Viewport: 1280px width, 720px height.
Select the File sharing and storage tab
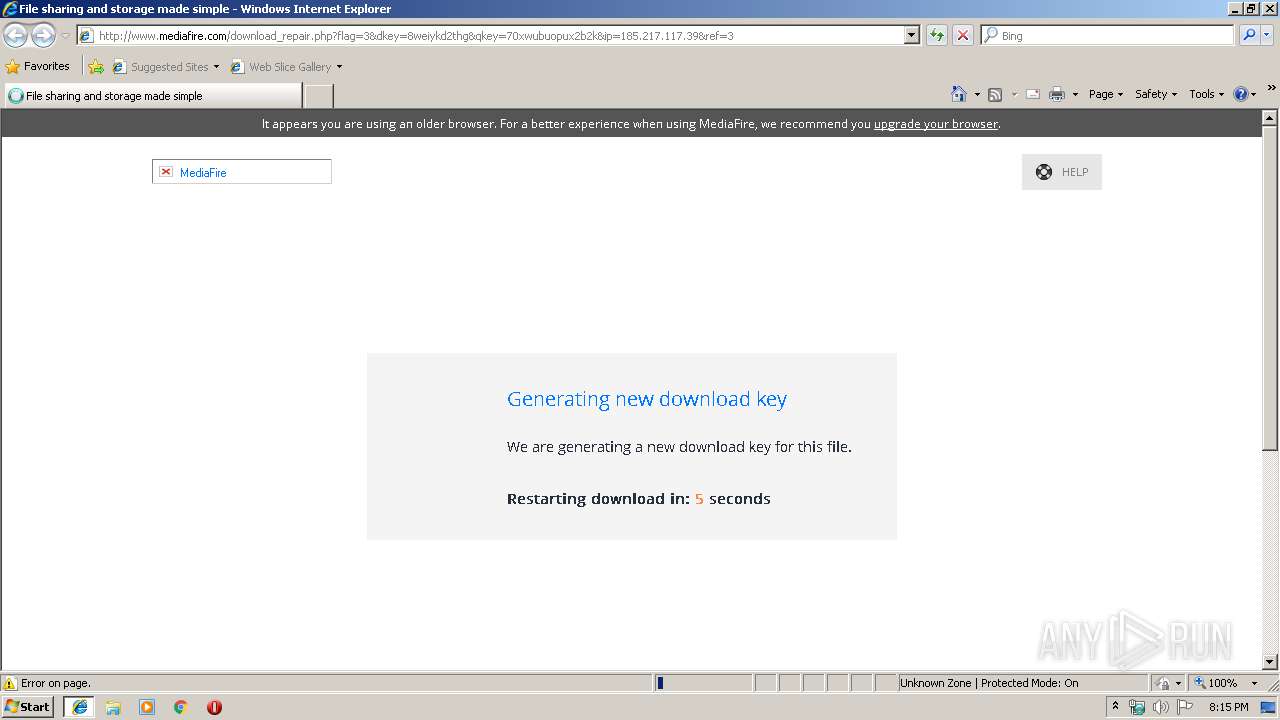152,96
